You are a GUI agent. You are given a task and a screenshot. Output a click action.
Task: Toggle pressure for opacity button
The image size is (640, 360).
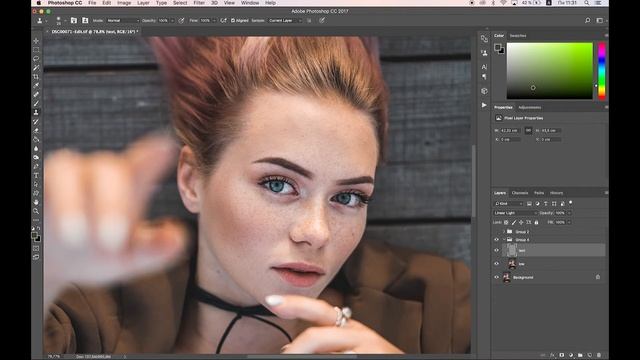pos(181,20)
